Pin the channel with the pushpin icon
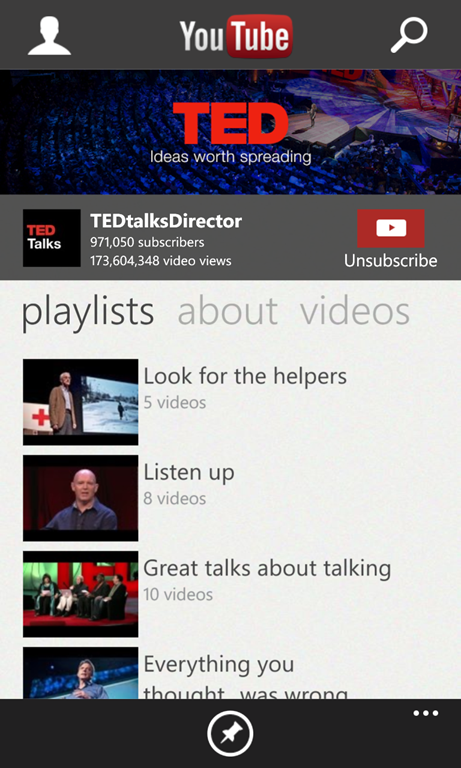461x768 pixels. (x=230, y=734)
